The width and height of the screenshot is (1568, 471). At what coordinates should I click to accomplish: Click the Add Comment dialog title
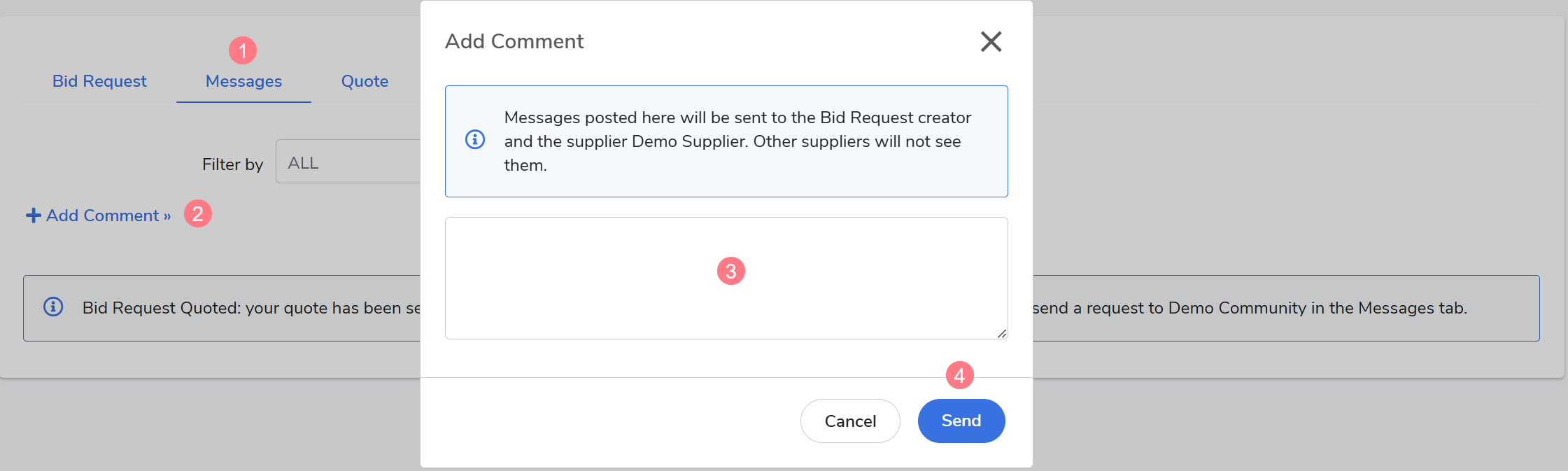pos(514,41)
